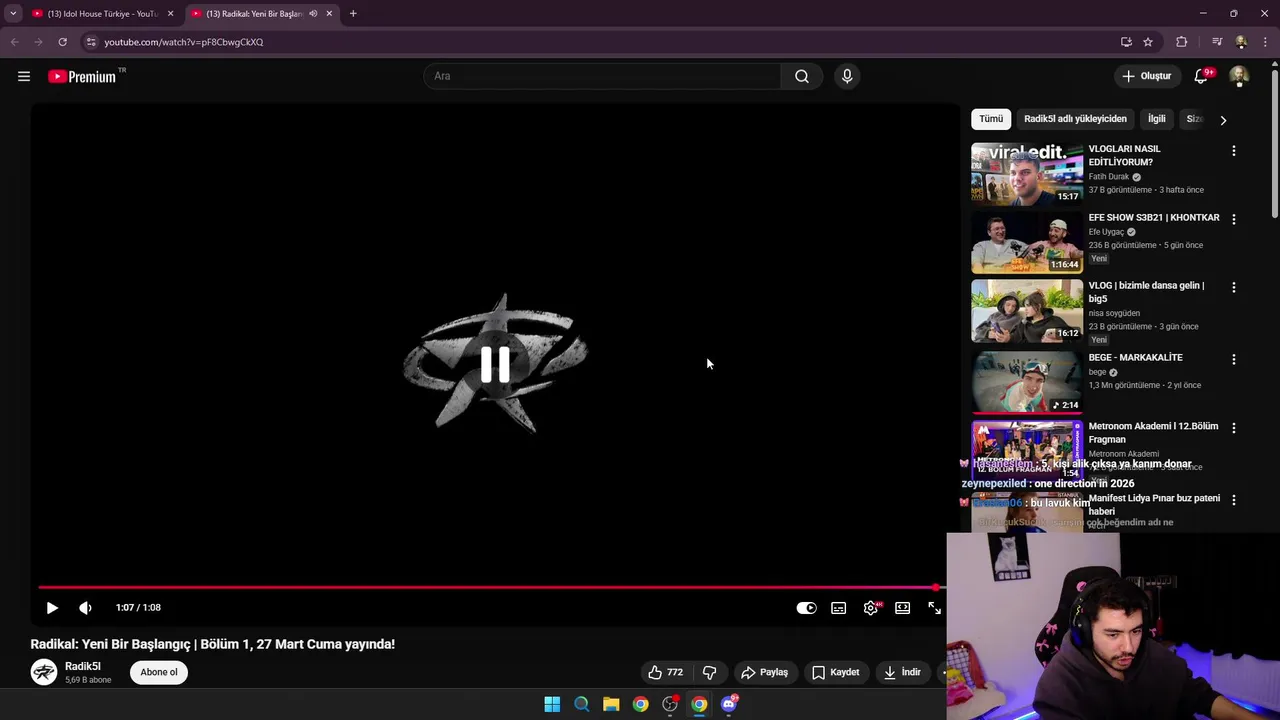Close the 'Idol House Türkiye' browser tab
This screenshot has height=720, width=1280.
coord(170,14)
